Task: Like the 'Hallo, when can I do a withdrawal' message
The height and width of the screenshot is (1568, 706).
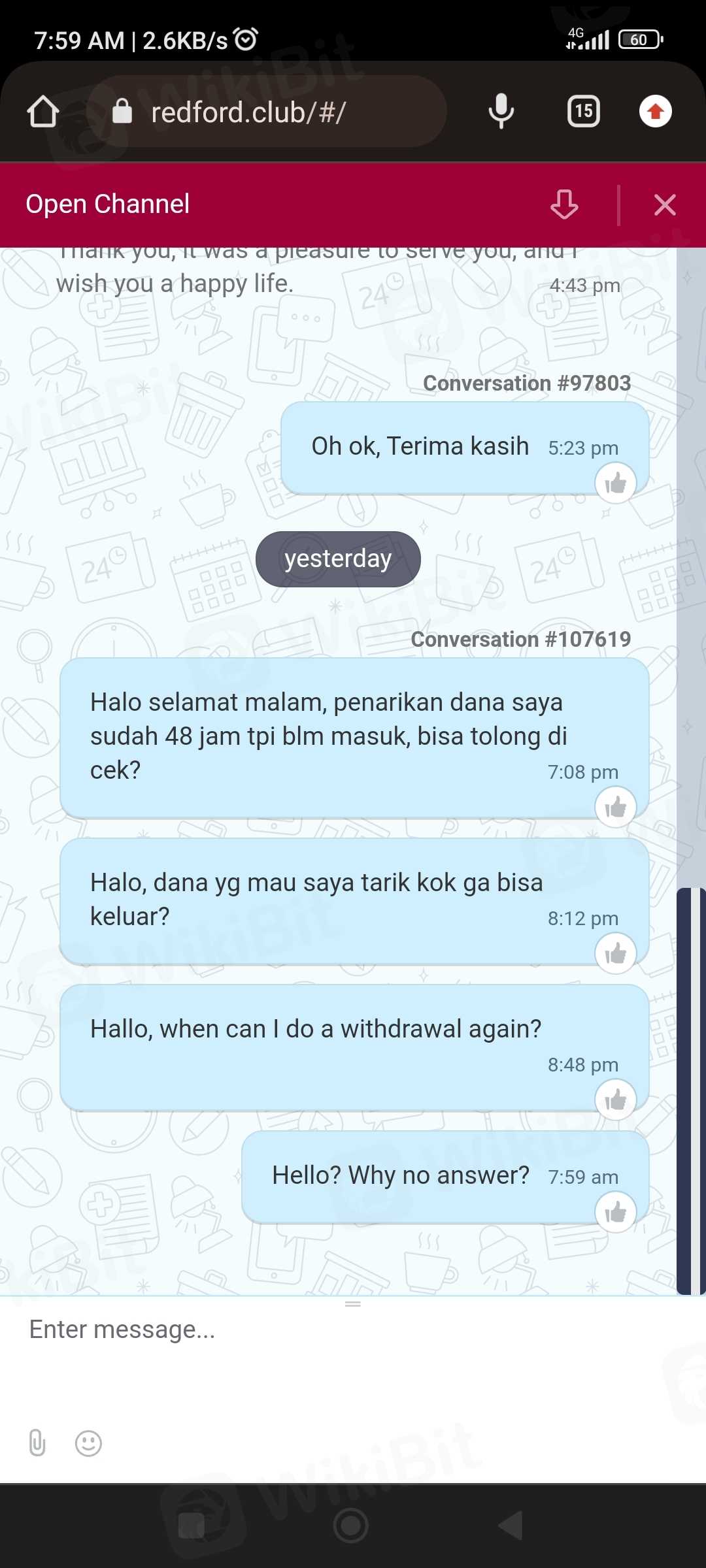Action: click(x=616, y=1100)
